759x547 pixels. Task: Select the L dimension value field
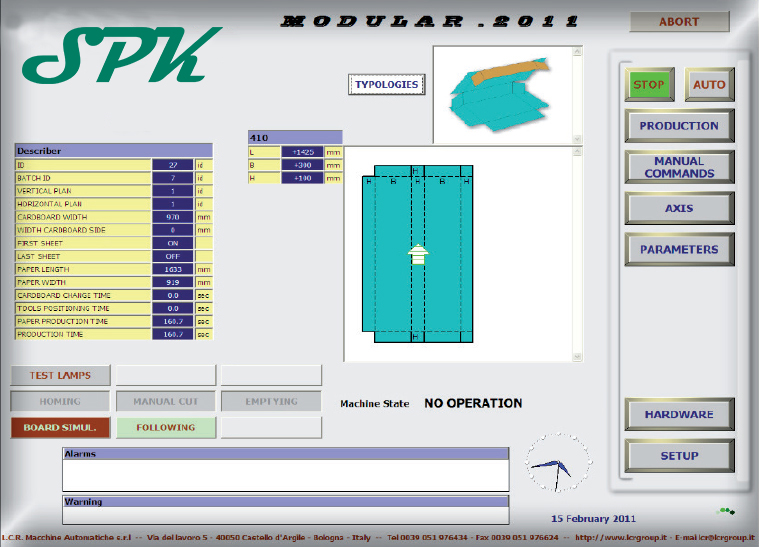point(303,151)
